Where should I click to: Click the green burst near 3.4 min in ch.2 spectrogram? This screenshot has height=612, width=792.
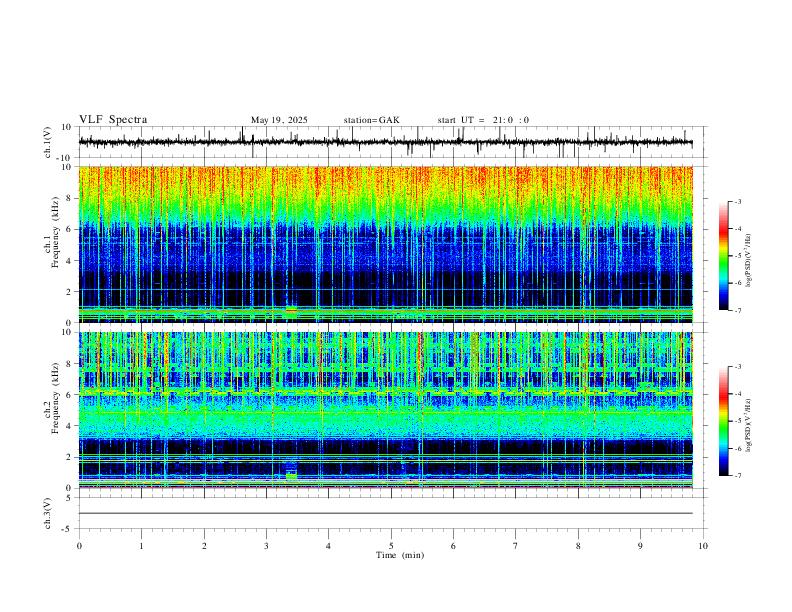[x=291, y=475]
